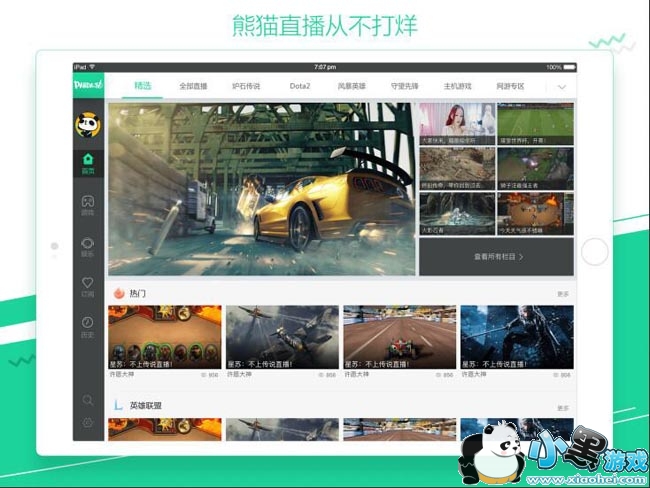The image size is (650, 488).
Task: Open the red-haired girl stream thumbnail
Action: 457,124
